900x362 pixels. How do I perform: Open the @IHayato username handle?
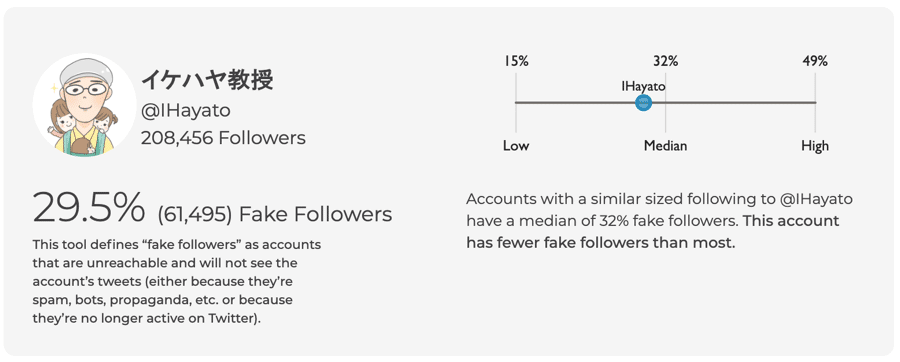point(185,111)
